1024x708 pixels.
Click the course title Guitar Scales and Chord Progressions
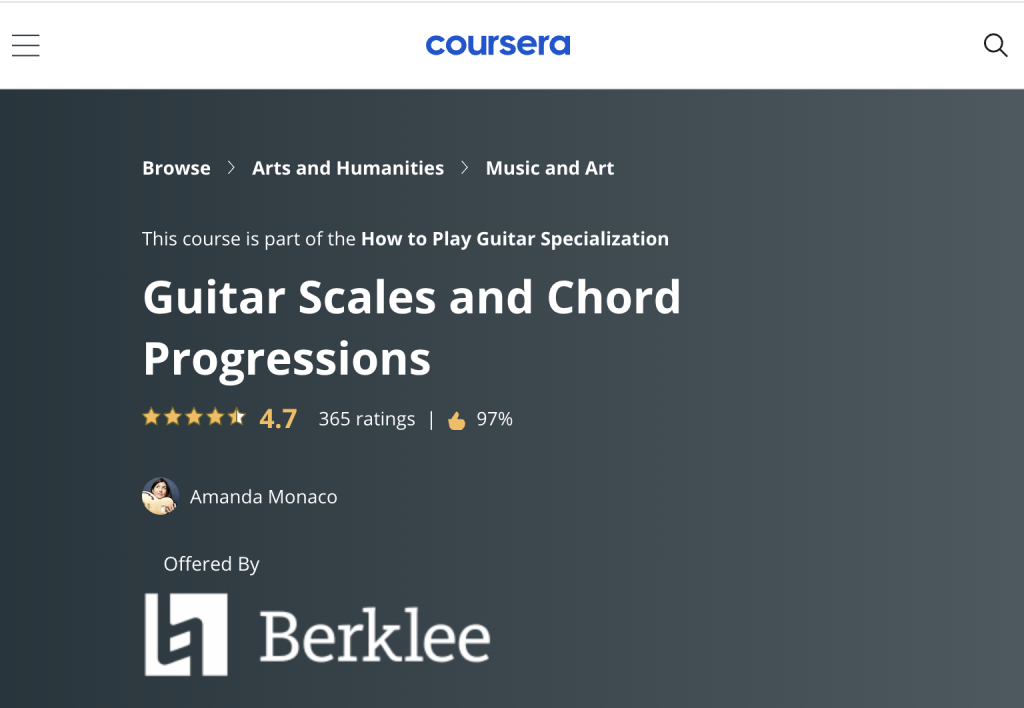click(413, 328)
